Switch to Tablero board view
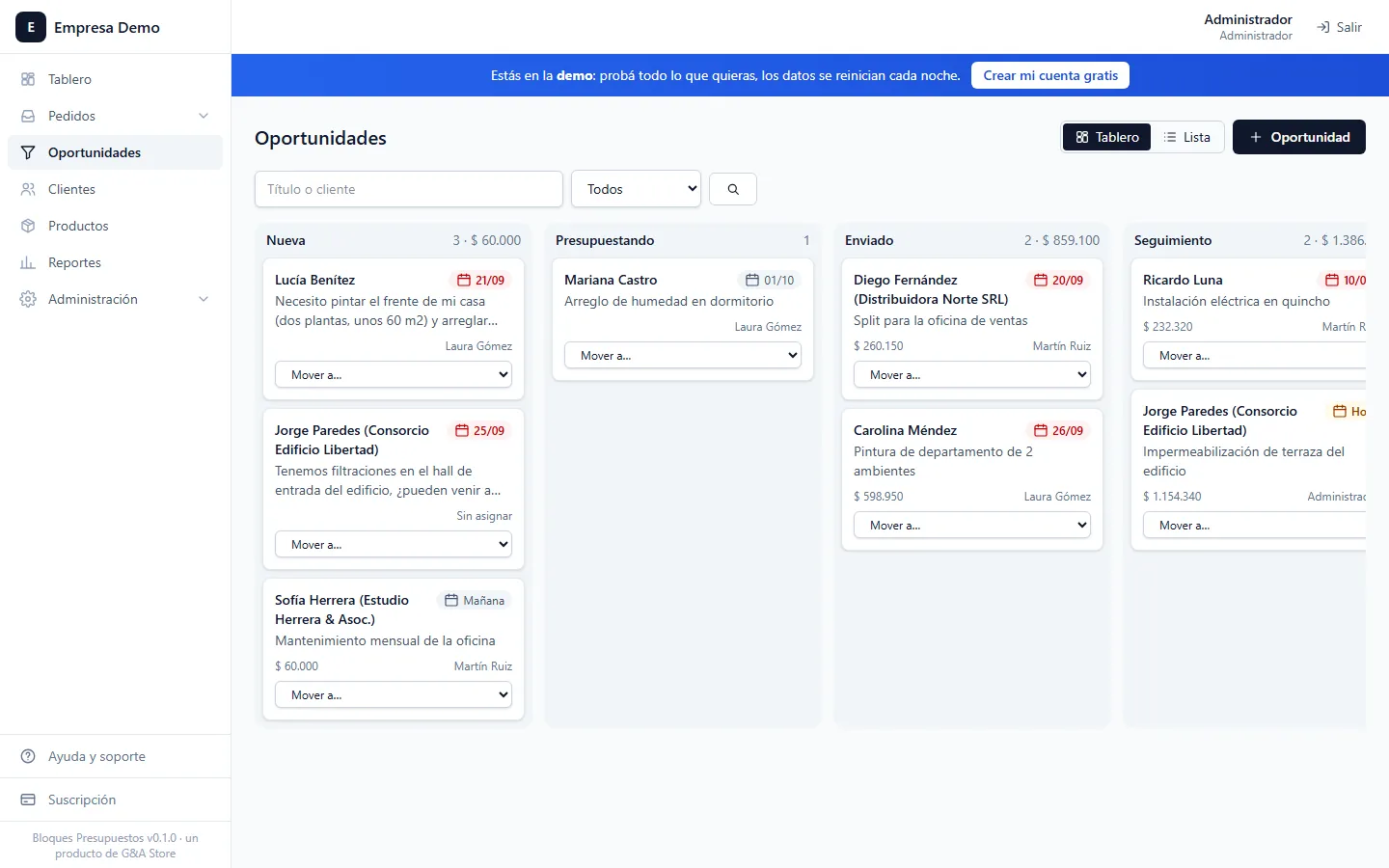 [1106, 137]
